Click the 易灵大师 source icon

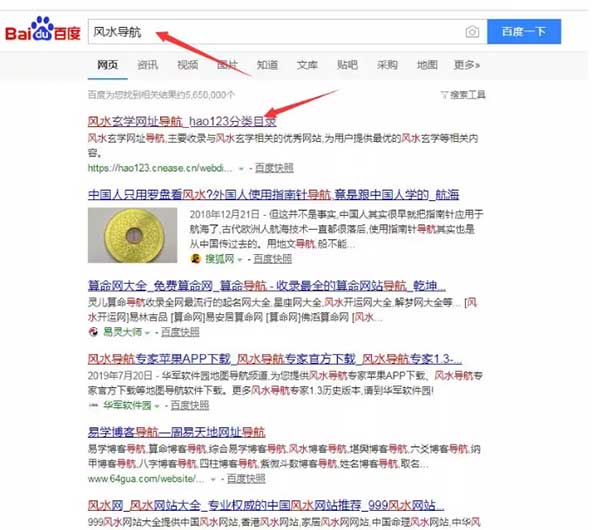[93, 332]
